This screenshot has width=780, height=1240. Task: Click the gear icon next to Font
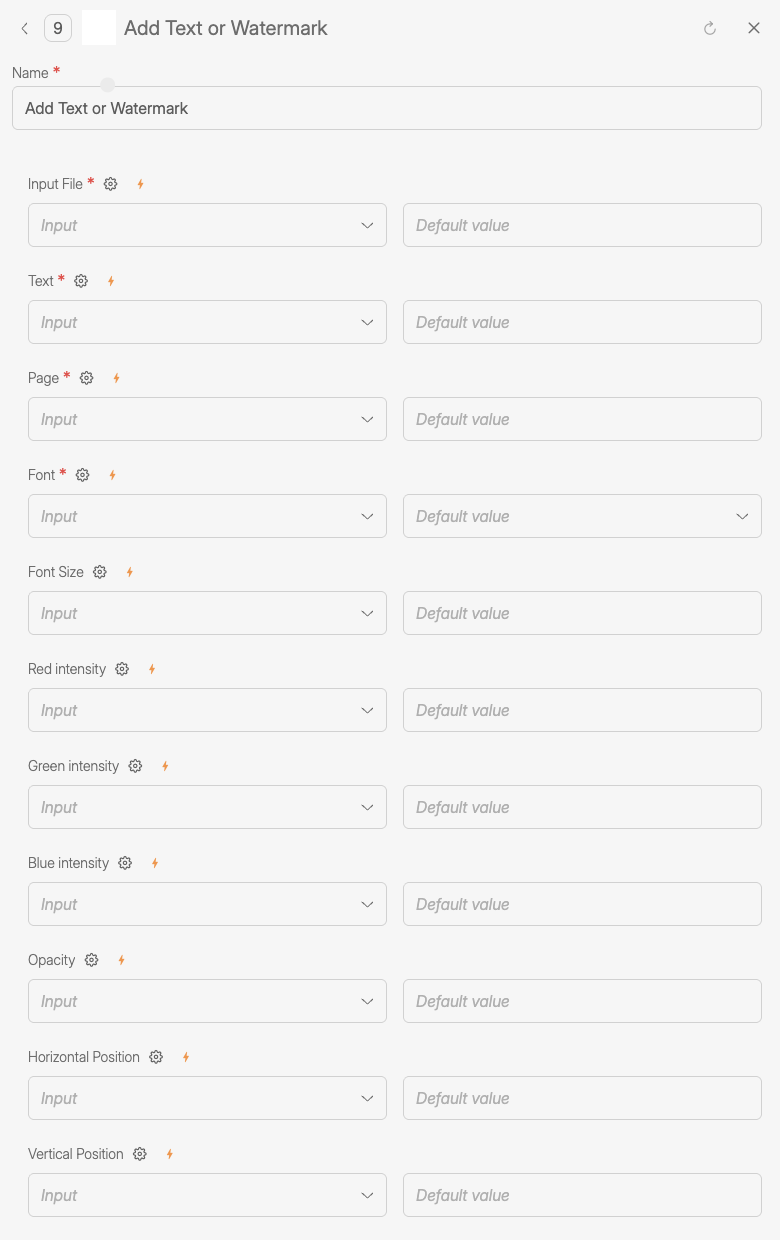[82, 475]
